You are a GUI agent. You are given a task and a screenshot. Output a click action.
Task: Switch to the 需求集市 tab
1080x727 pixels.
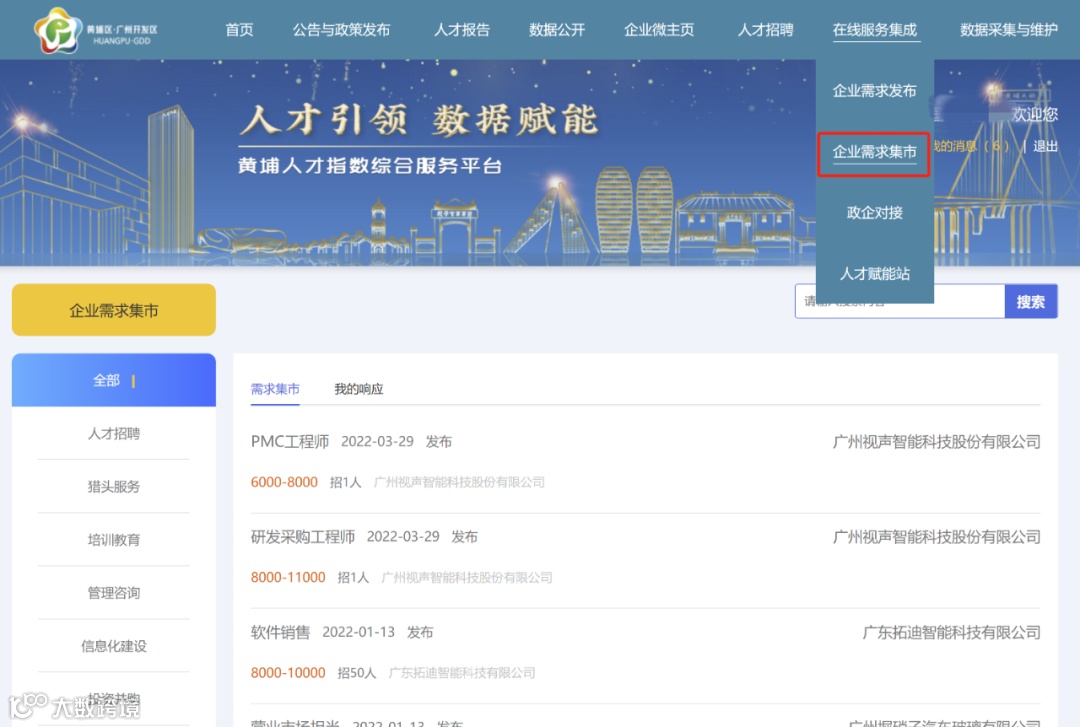pos(275,389)
